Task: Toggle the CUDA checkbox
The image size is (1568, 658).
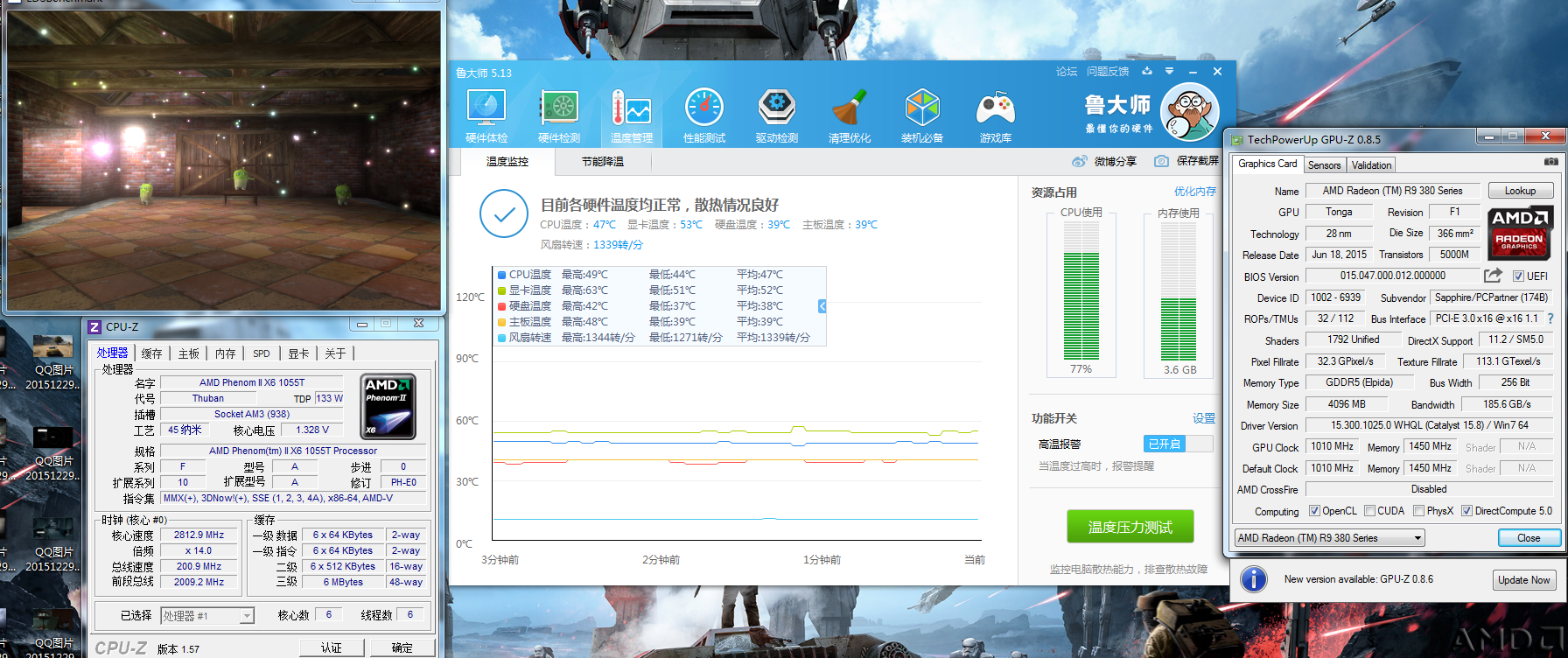Action: coord(1369,511)
